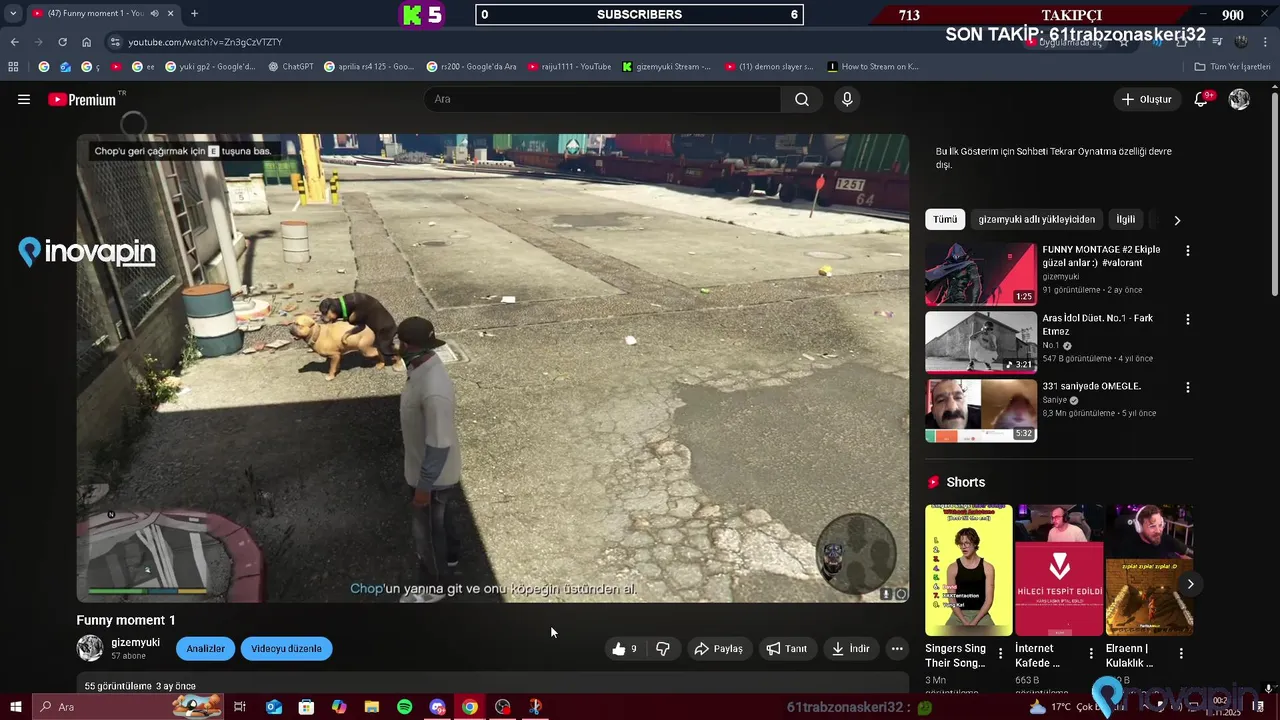Open raiju1111 - YouTube bookmark

coord(569,67)
